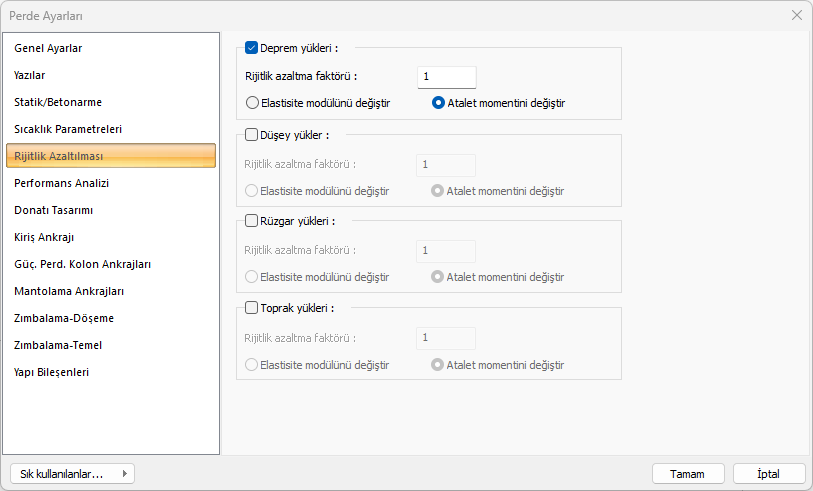
Task: Uncheck the Deprem yükleri checkbox
Action: coord(252,47)
